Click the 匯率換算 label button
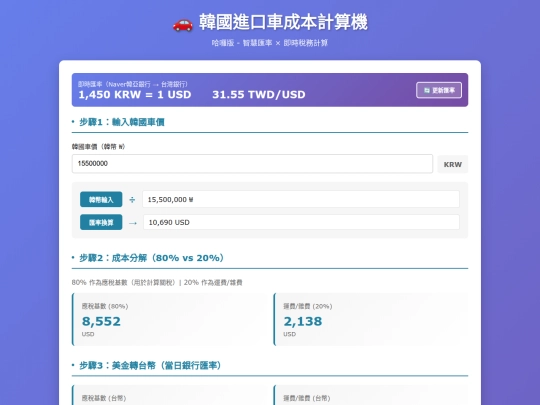The image size is (540, 405). [101, 222]
